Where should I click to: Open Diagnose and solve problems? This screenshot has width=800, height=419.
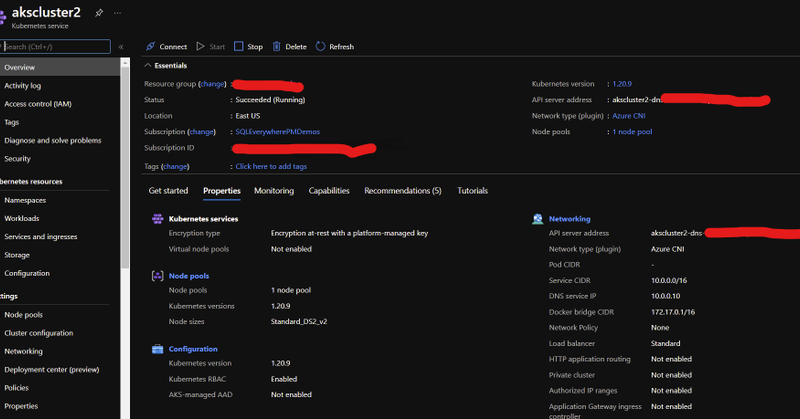click(x=53, y=140)
